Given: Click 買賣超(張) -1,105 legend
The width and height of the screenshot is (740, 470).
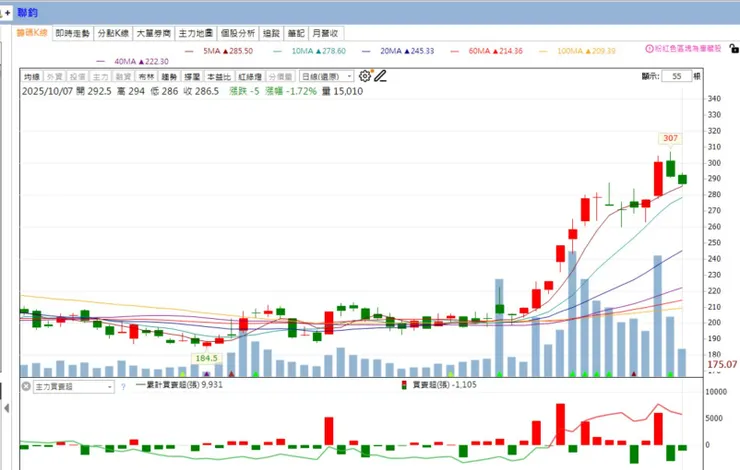Looking at the screenshot, I should tap(439, 385).
